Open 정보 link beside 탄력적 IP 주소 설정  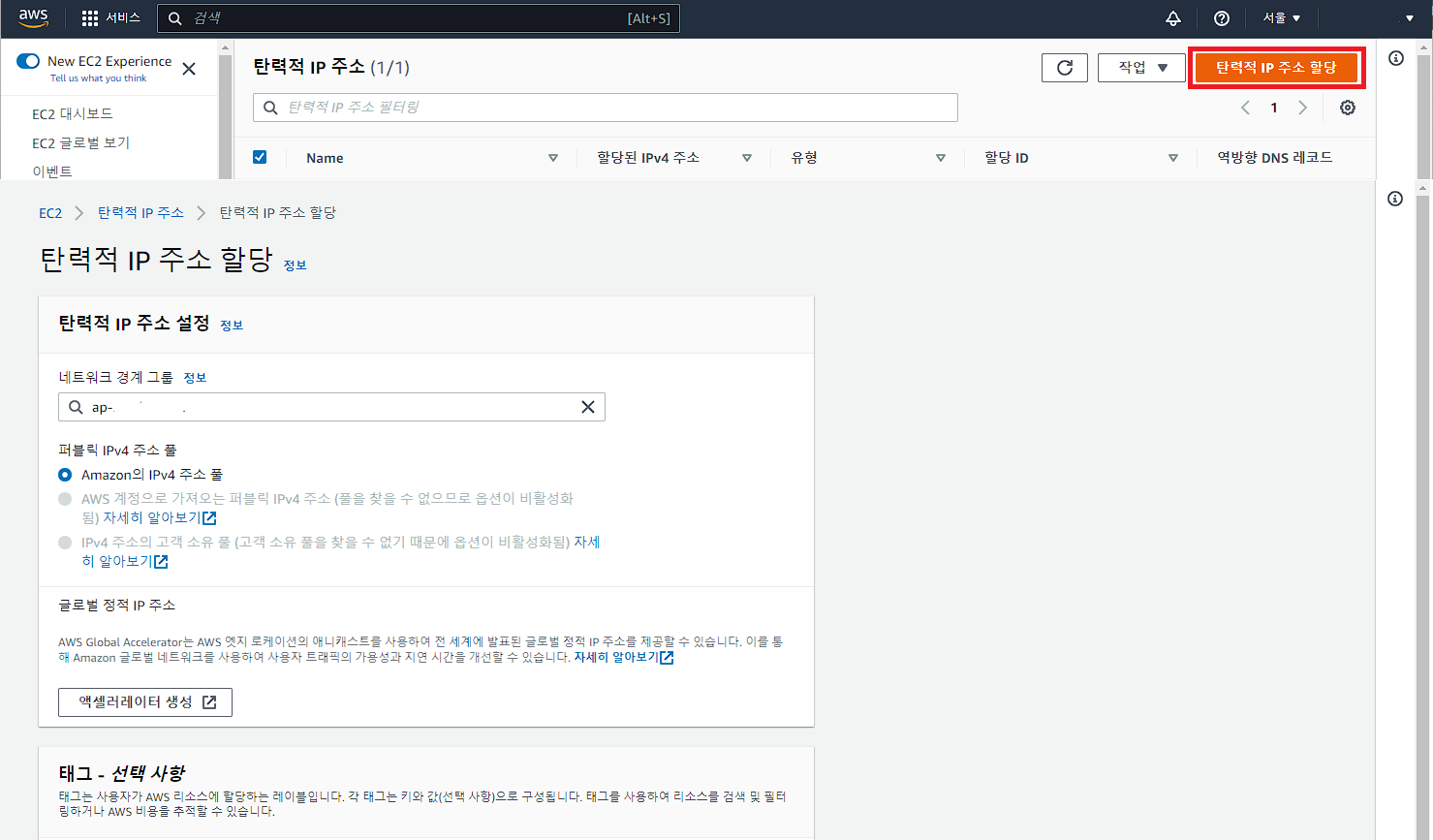tap(232, 326)
